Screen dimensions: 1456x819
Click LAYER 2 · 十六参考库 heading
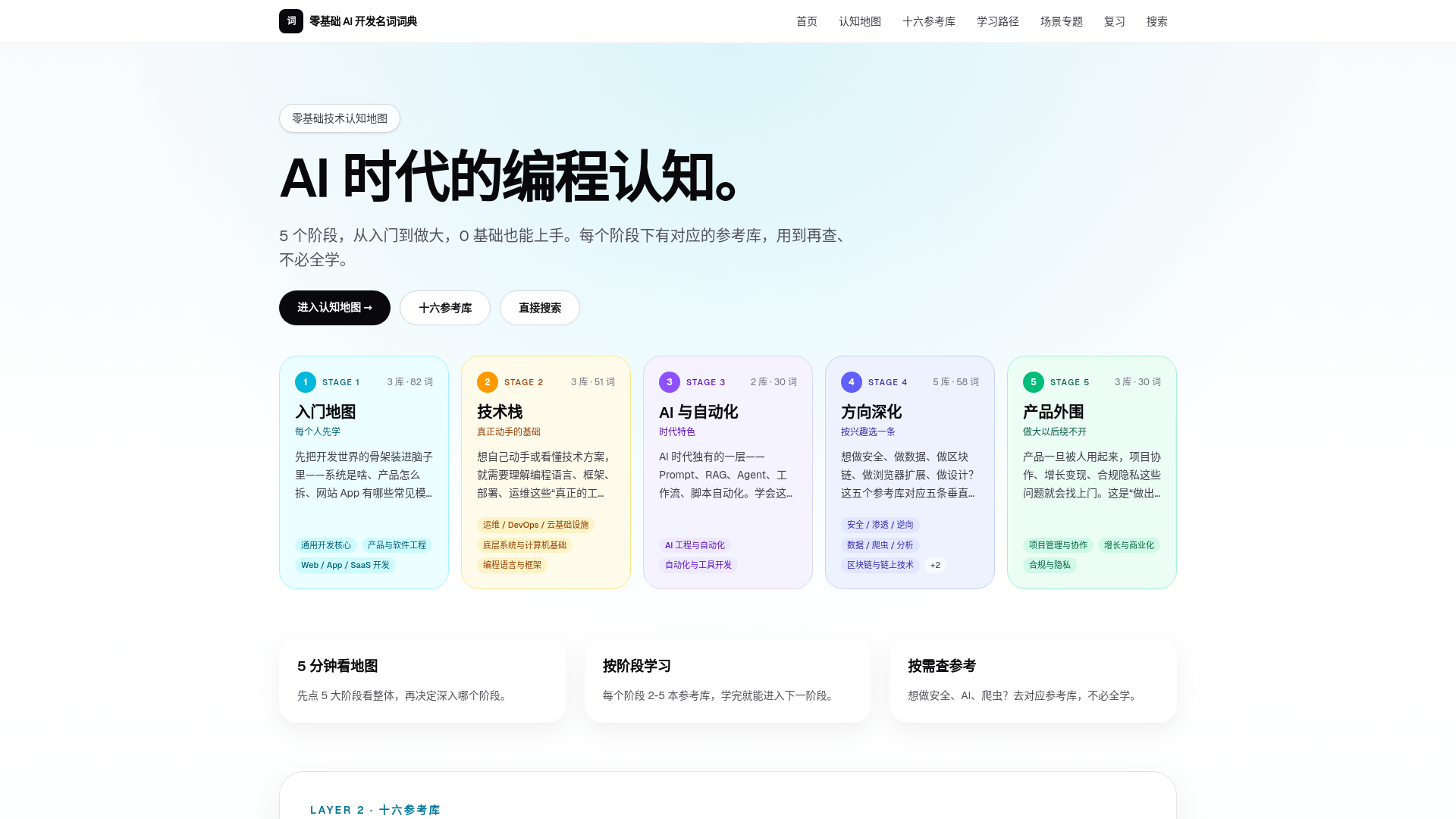375,810
